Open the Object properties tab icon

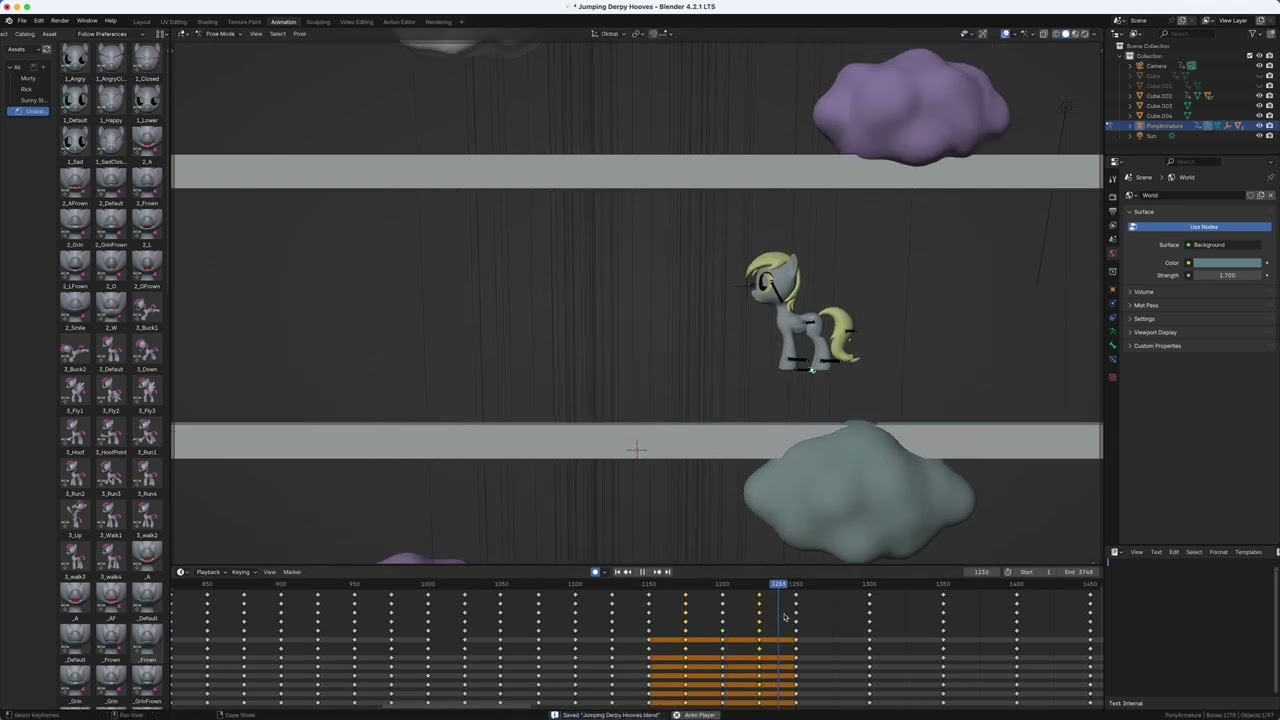1113,289
